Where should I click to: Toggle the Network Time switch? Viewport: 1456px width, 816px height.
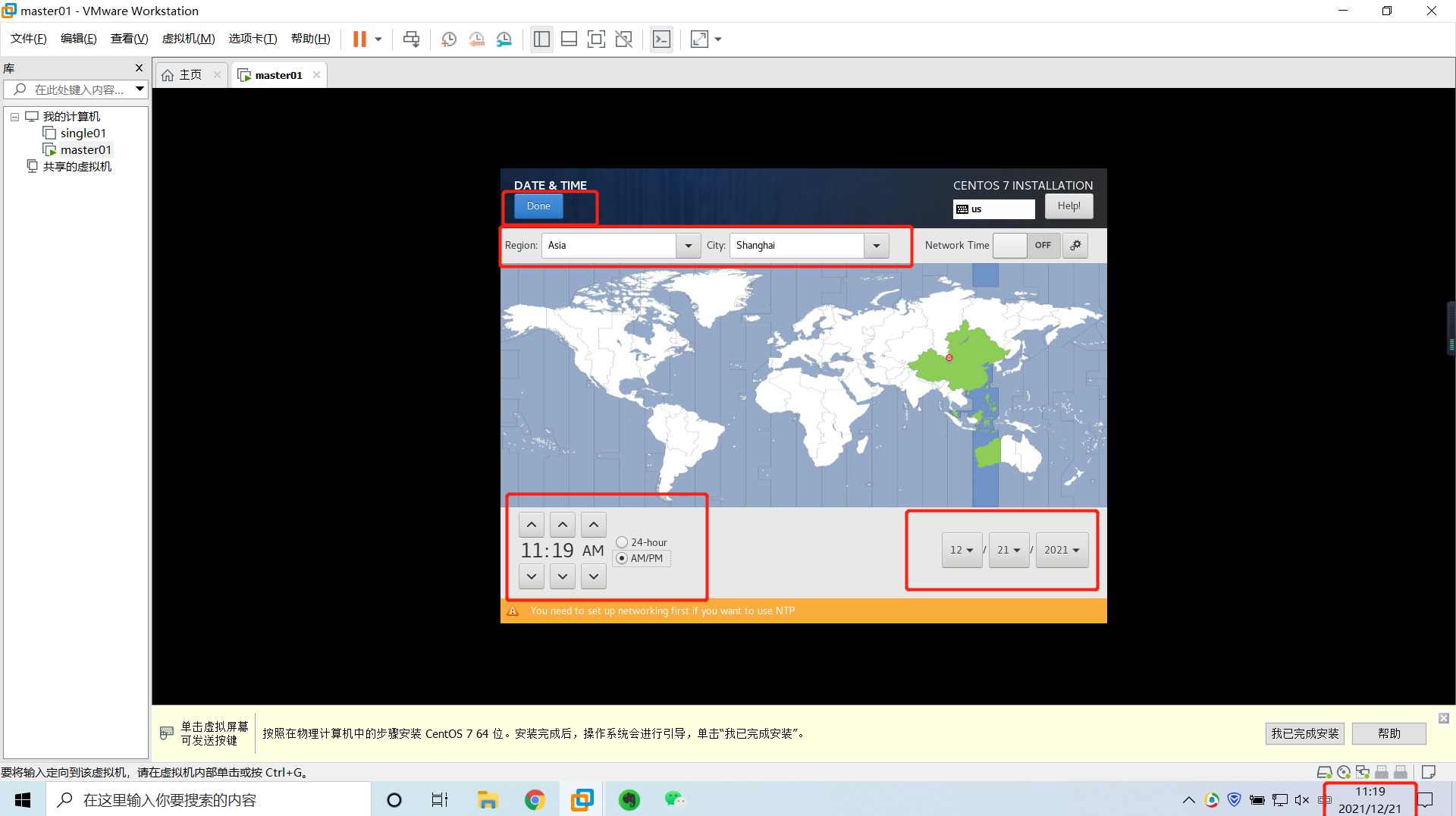pyautogui.click(x=1028, y=246)
